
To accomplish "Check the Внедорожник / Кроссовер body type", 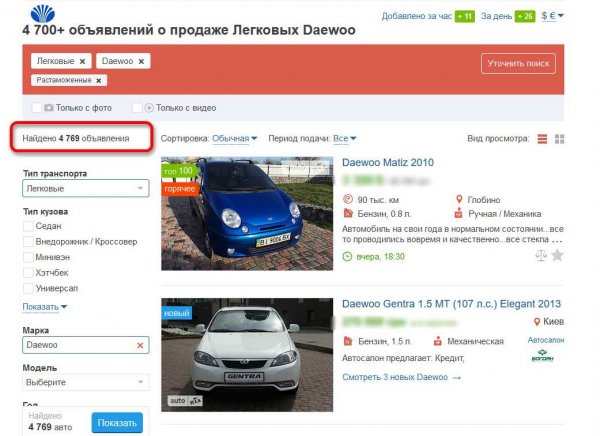I will click(28, 242).
